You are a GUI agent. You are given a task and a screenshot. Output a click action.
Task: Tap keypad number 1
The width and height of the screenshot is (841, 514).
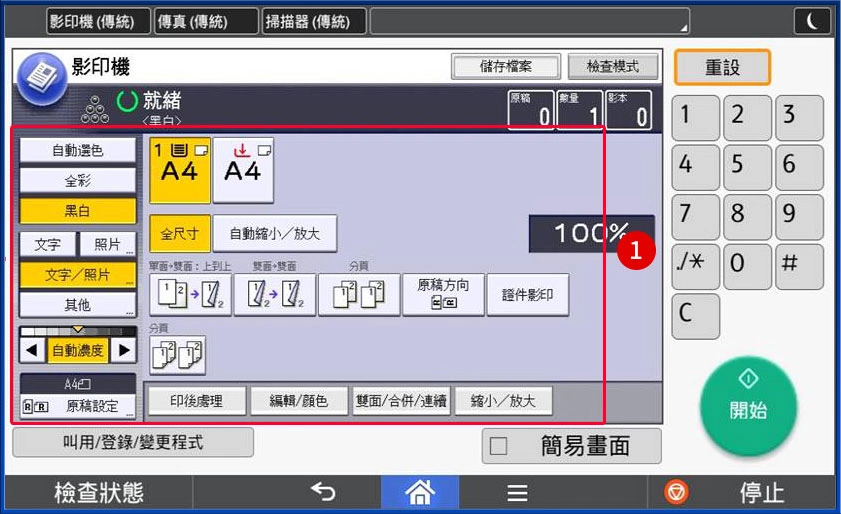pyautogui.click(x=696, y=118)
